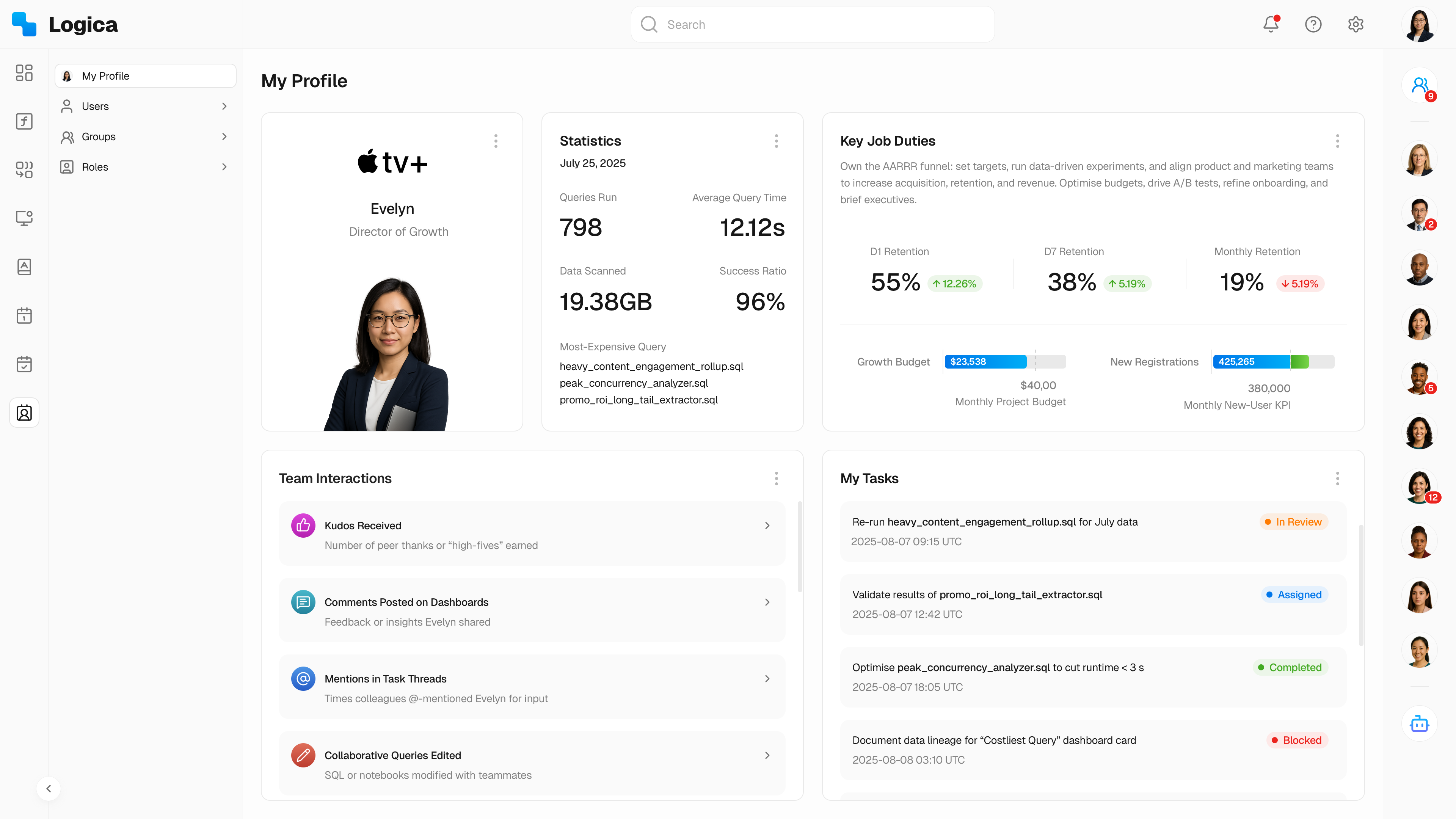Click inside the Search field

(x=812, y=24)
